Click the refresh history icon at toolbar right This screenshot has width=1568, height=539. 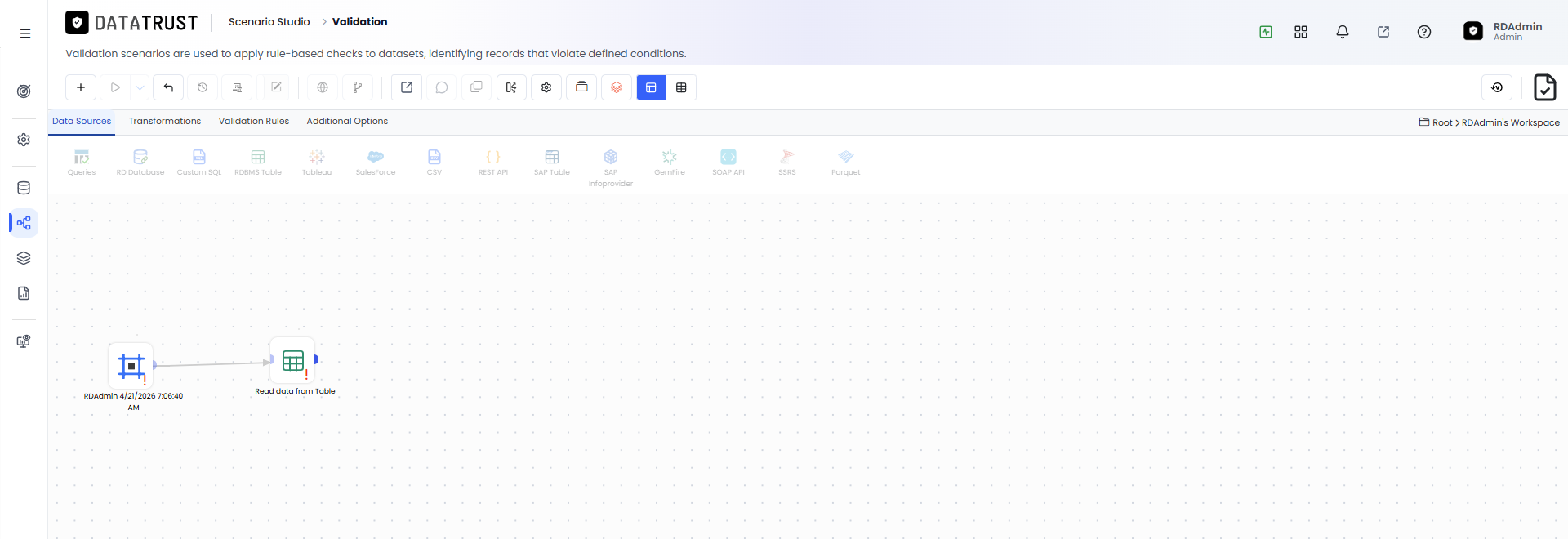(1497, 87)
